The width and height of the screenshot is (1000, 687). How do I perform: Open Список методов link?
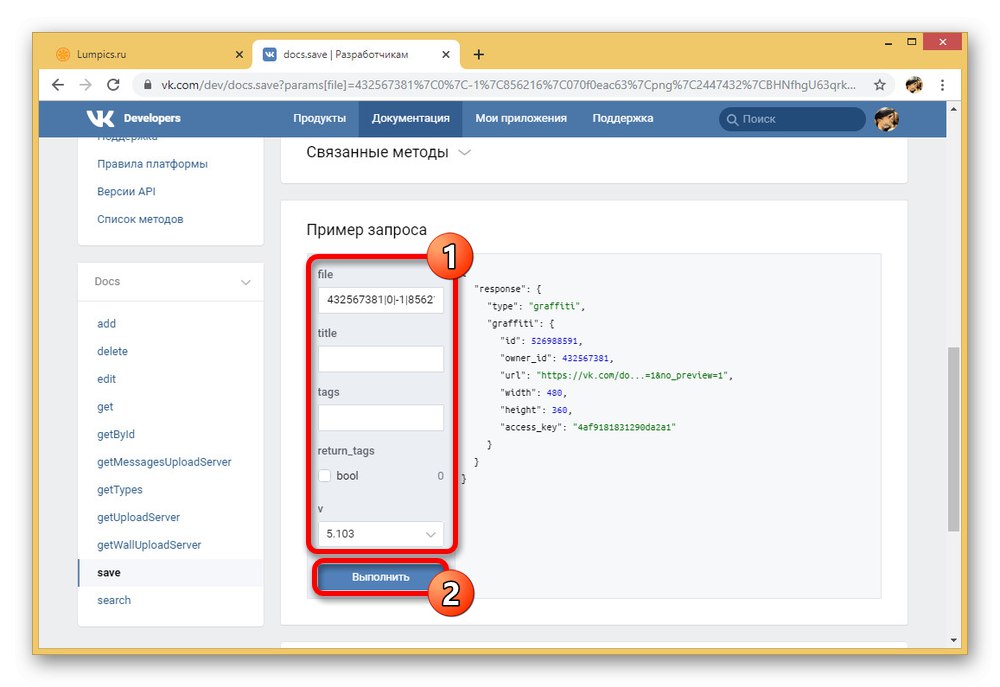point(140,219)
